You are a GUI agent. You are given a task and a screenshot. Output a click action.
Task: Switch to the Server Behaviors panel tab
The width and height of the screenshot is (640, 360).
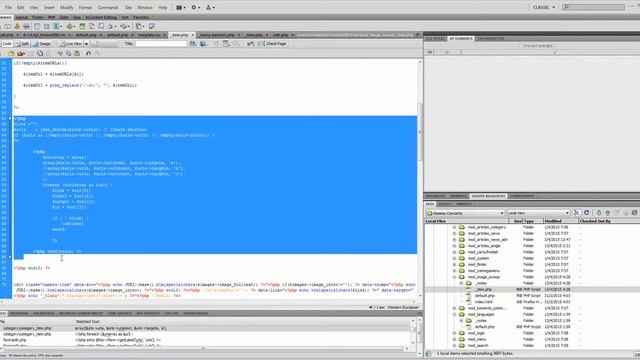[488, 196]
